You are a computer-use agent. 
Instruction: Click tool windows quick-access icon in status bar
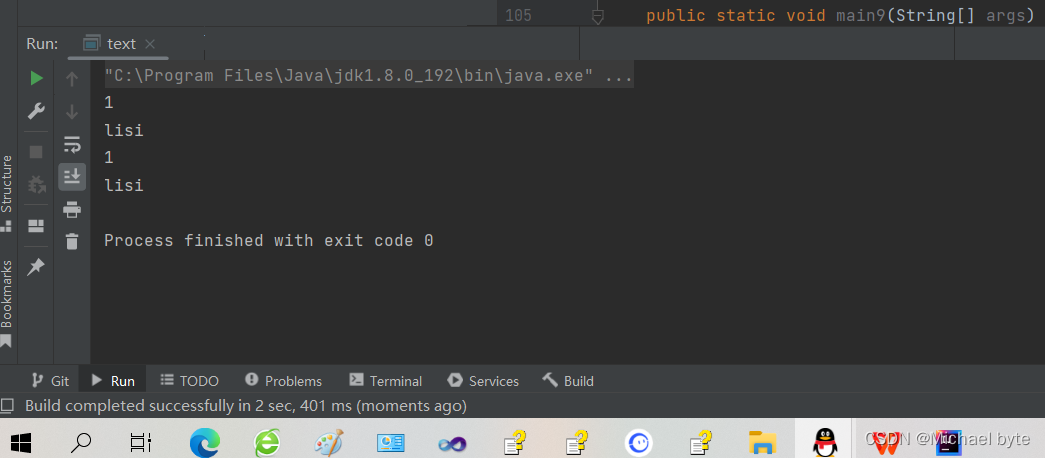click(x=7, y=405)
